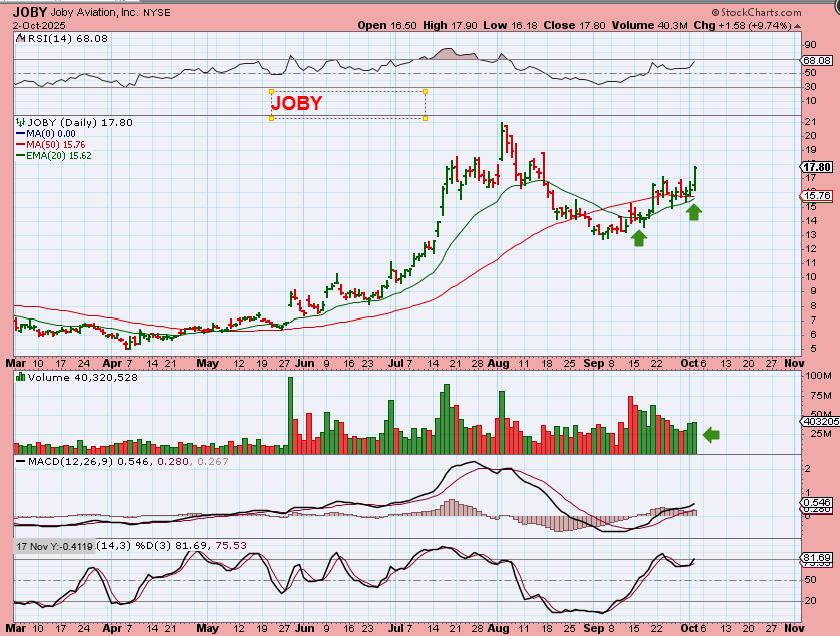Click the 403205 volume axis tag
This screenshot has width=840, height=636.
[x=820, y=422]
